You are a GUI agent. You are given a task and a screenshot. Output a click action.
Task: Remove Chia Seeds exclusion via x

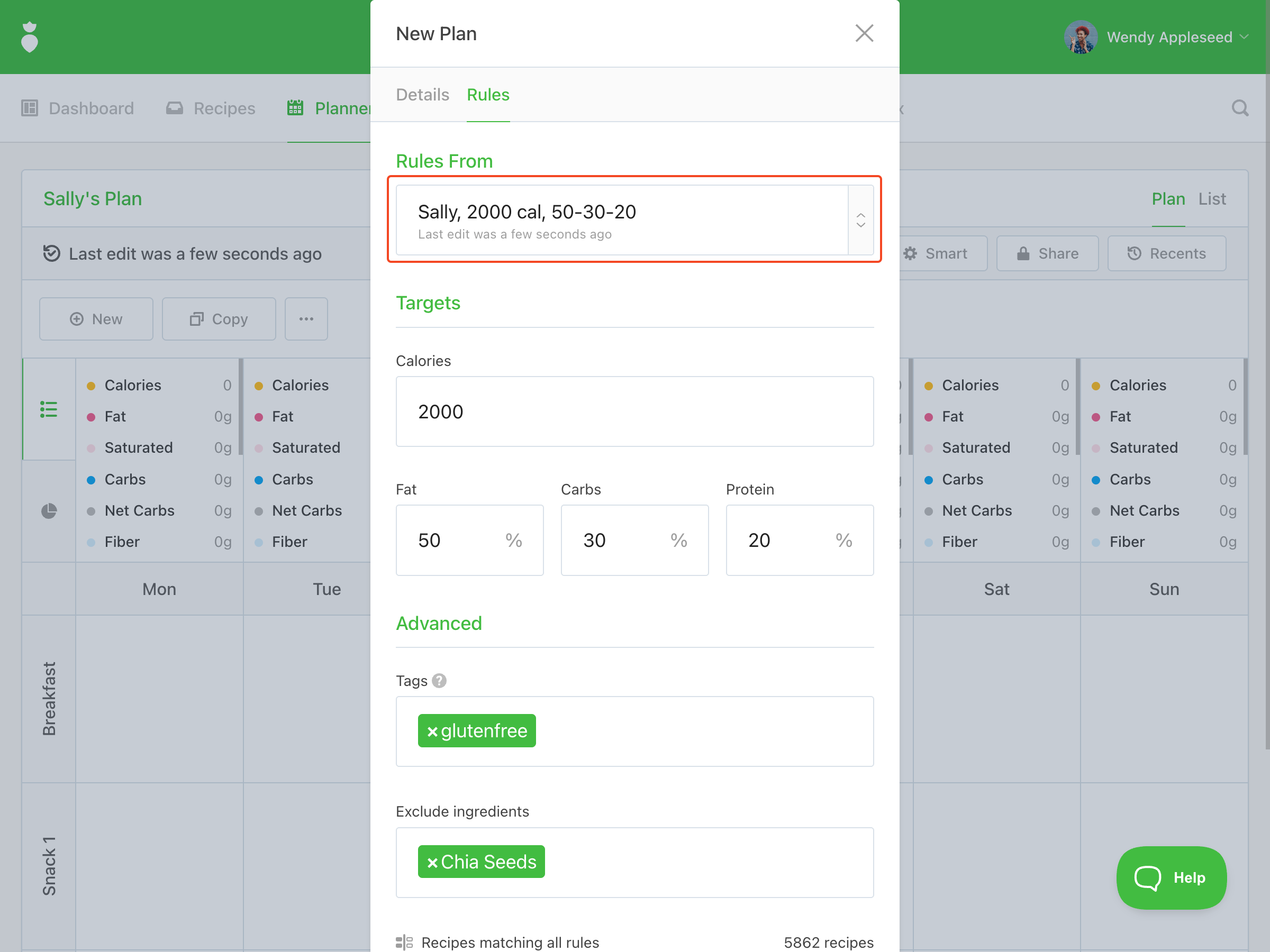(432, 862)
